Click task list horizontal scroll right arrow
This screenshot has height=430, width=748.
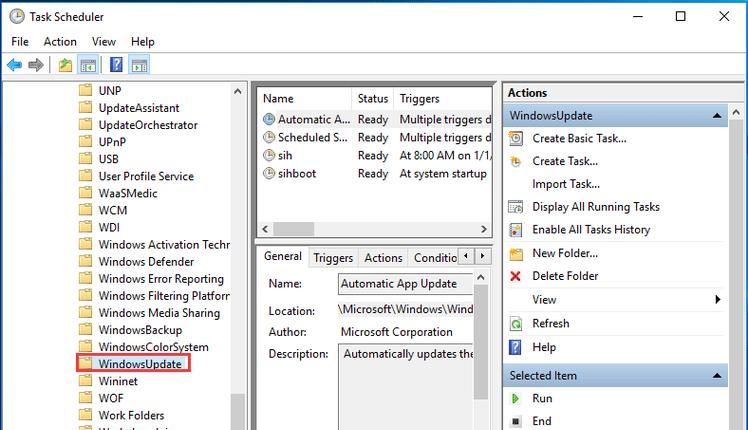[x=484, y=229]
